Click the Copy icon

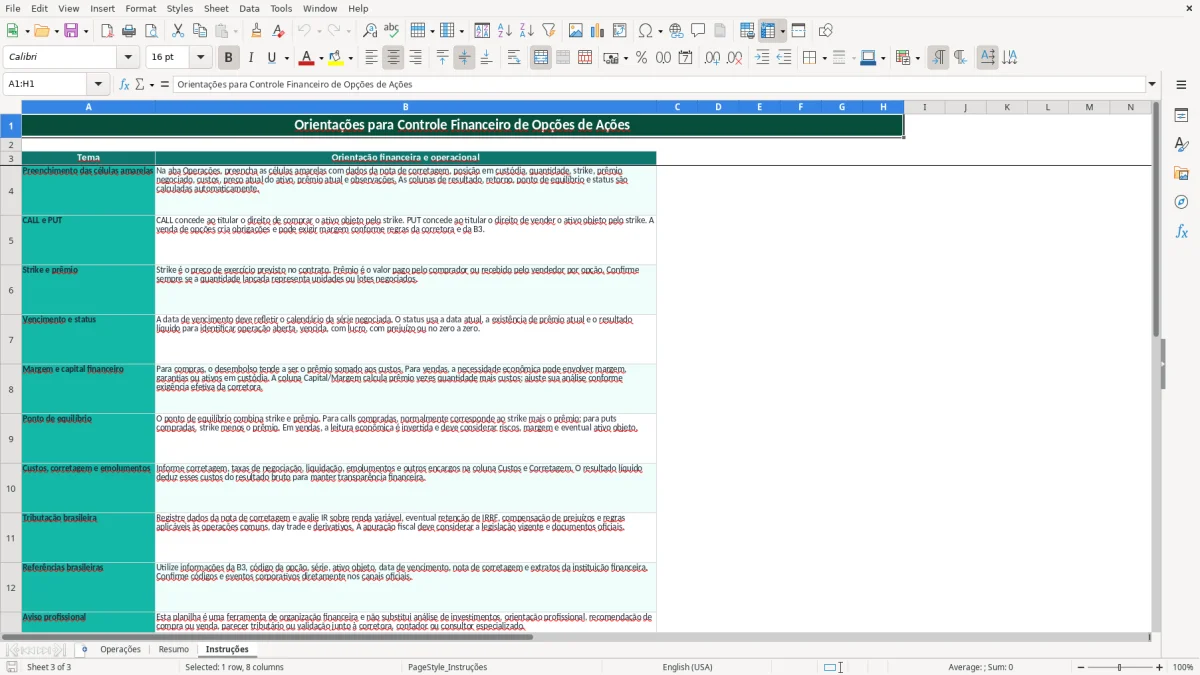[199, 31]
